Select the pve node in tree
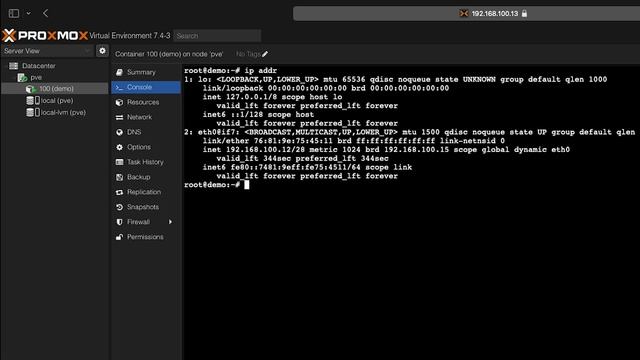 click(36, 77)
